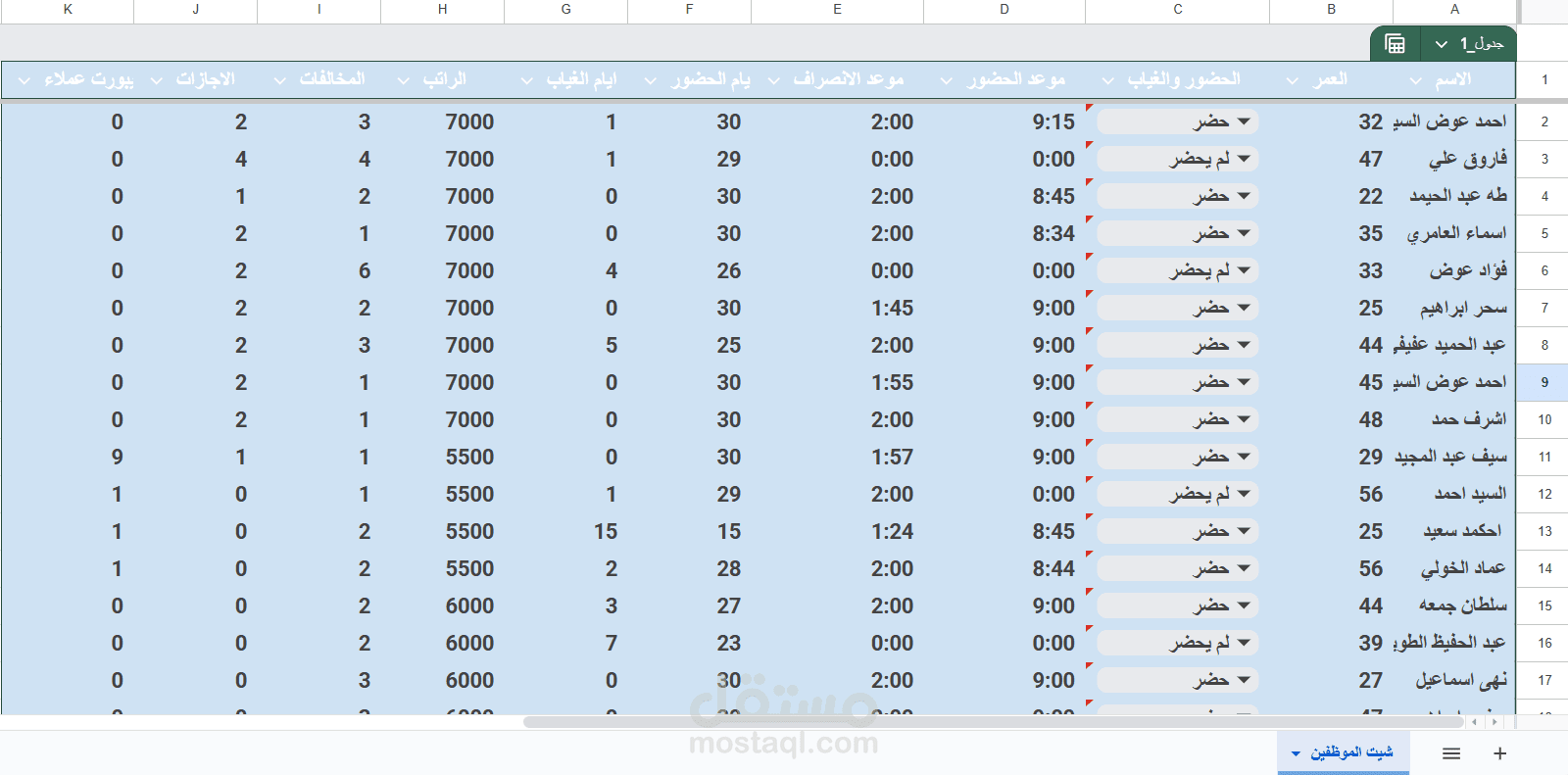Viewport: 1568px width, 775px height.
Task: Click the الراتب header cell text
Action: pos(444,79)
